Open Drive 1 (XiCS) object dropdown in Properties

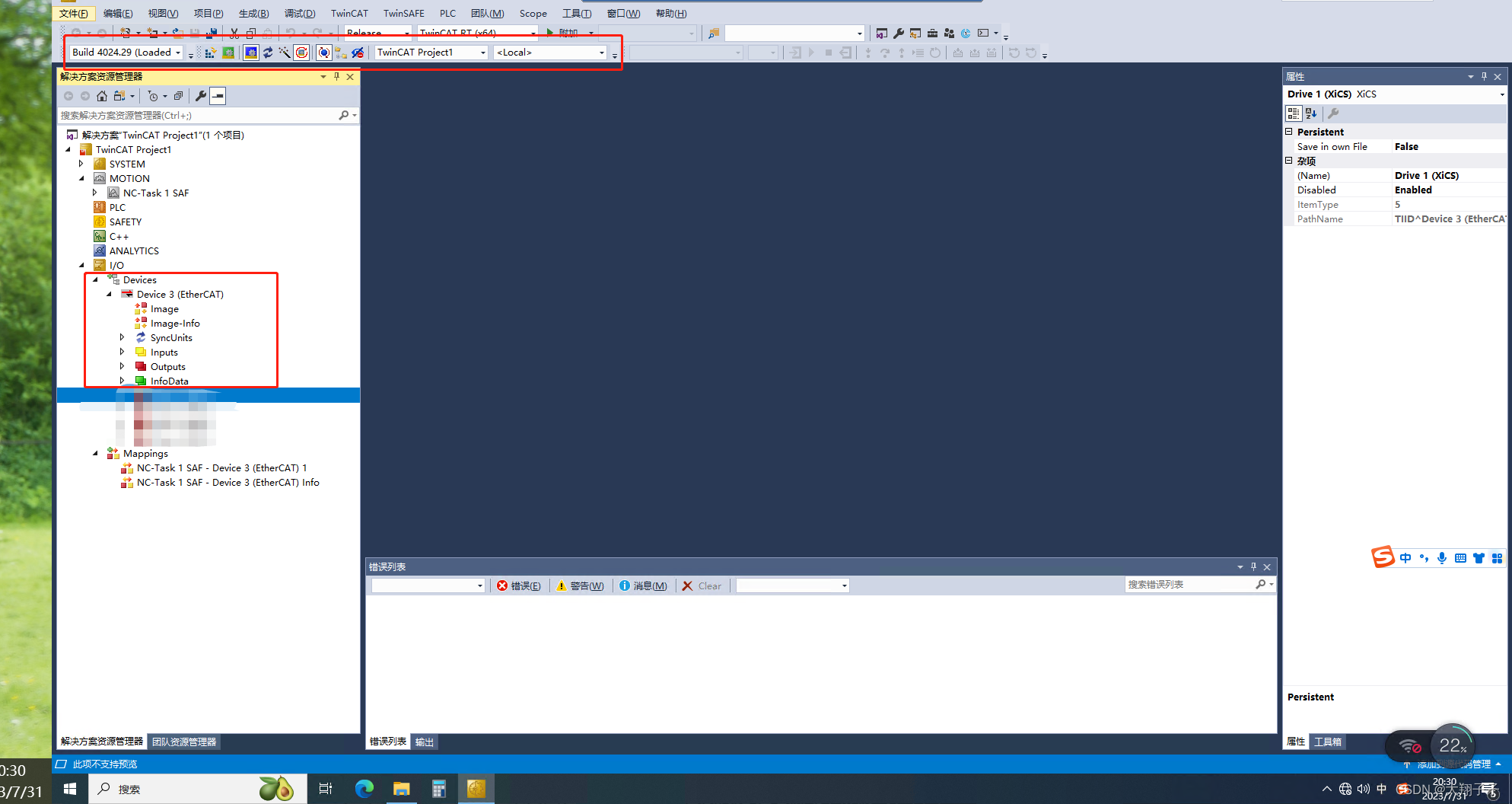pyautogui.click(x=1501, y=94)
